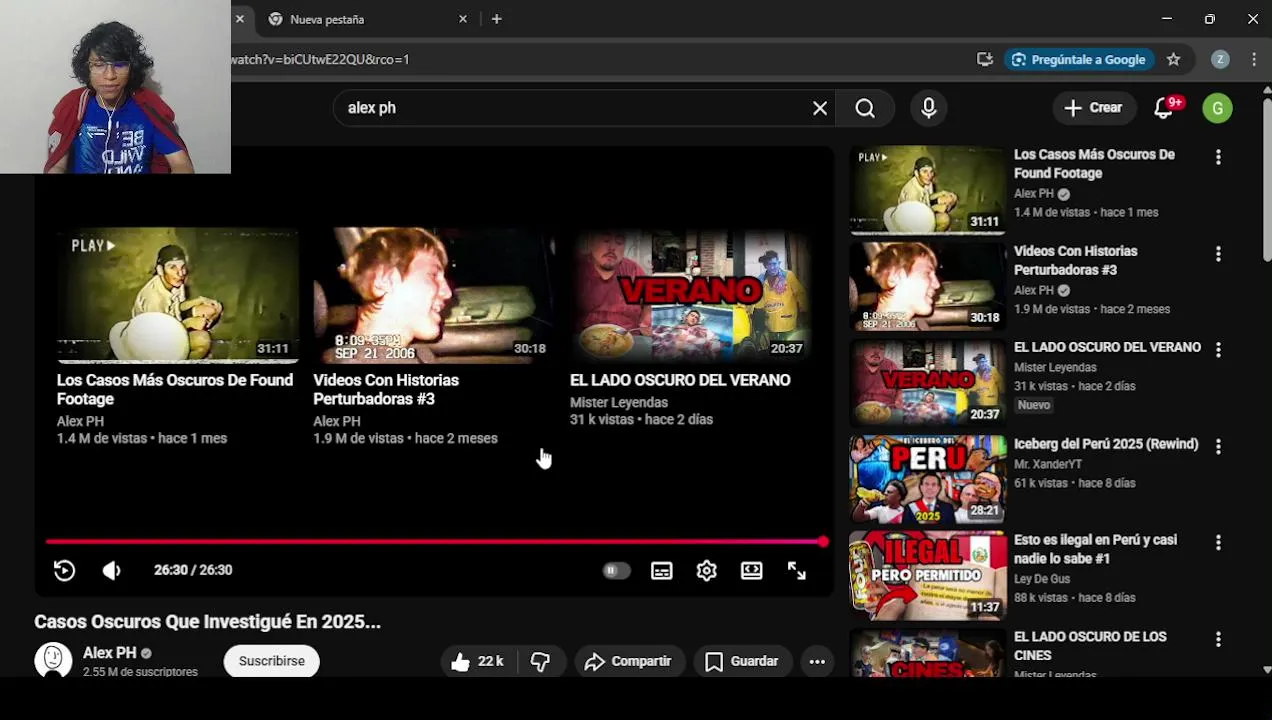Open Chrome three-dot menu

coord(1254,60)
